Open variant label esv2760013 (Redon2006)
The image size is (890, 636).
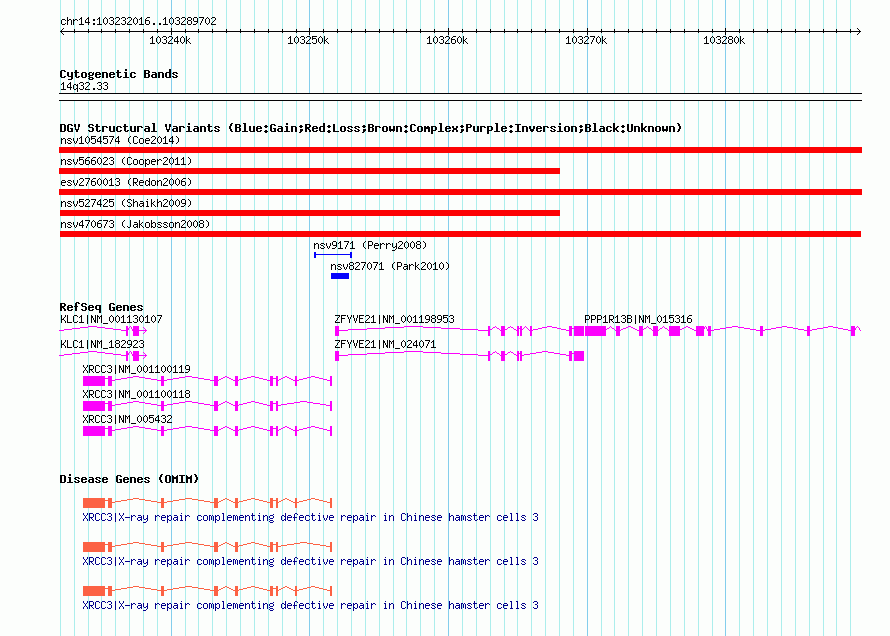(x=126, y=182)
